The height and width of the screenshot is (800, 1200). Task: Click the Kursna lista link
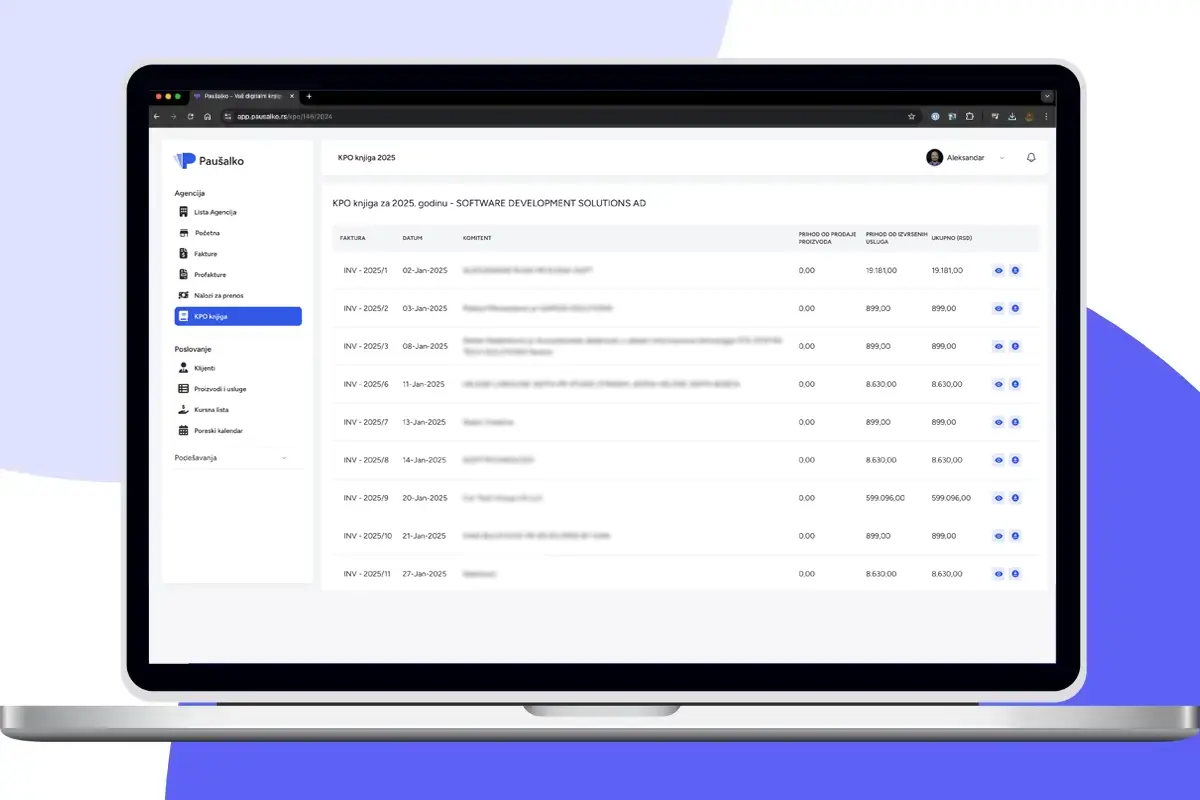coord(212,410)
